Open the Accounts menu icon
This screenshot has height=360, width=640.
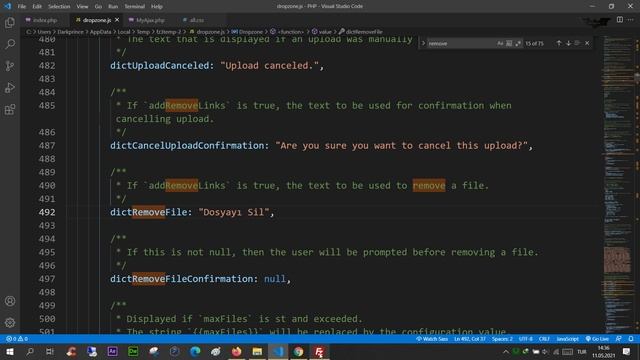(x=10, y=301)
